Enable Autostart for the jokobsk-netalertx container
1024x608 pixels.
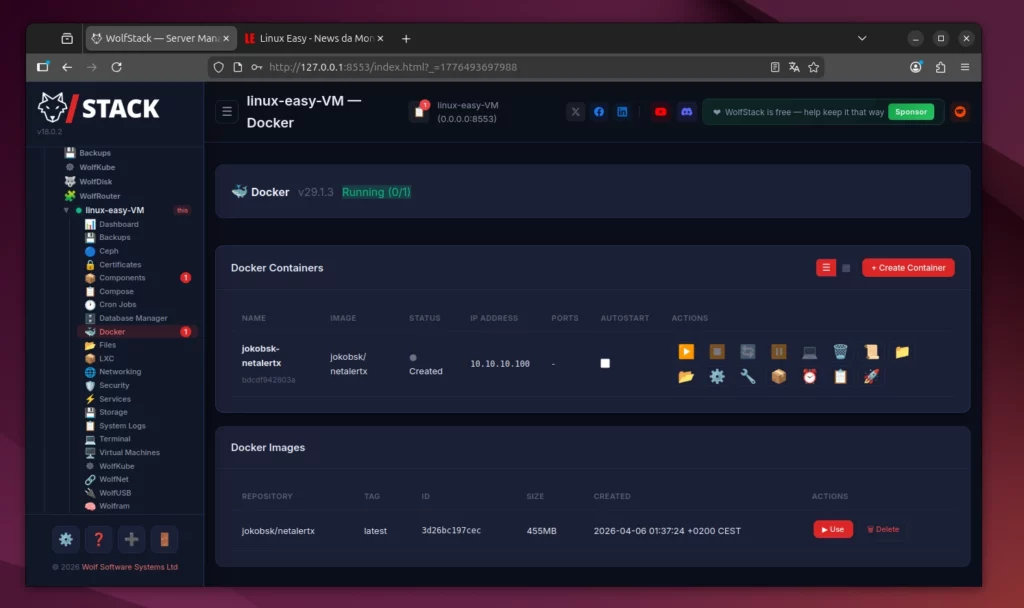(604, 364)
